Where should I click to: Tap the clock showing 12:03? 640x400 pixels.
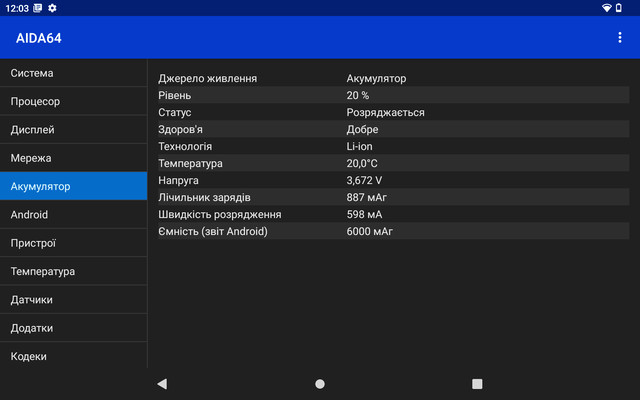[17, 8]
